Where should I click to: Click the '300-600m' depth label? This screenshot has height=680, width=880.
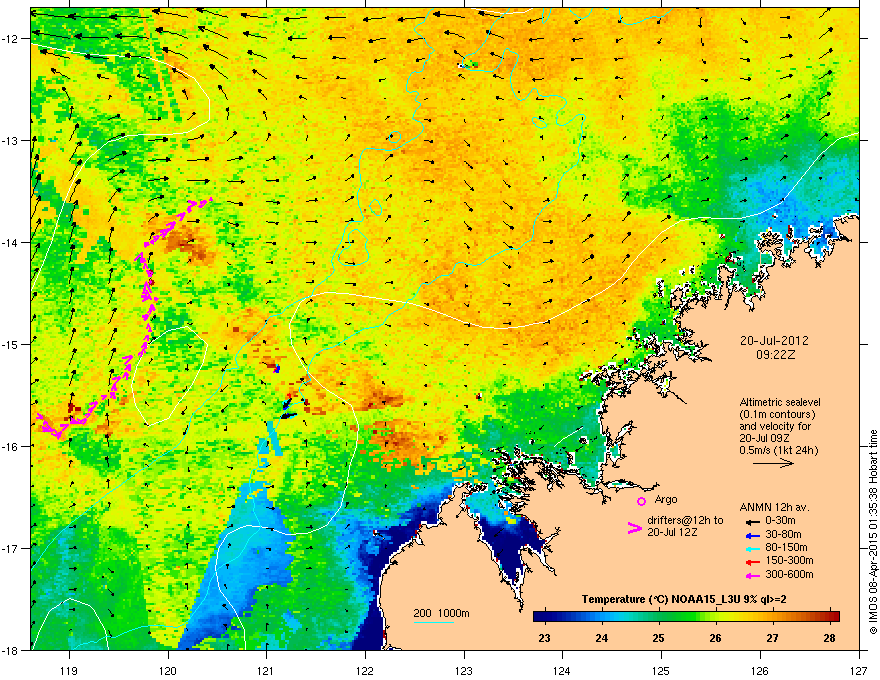pos(789,574)
